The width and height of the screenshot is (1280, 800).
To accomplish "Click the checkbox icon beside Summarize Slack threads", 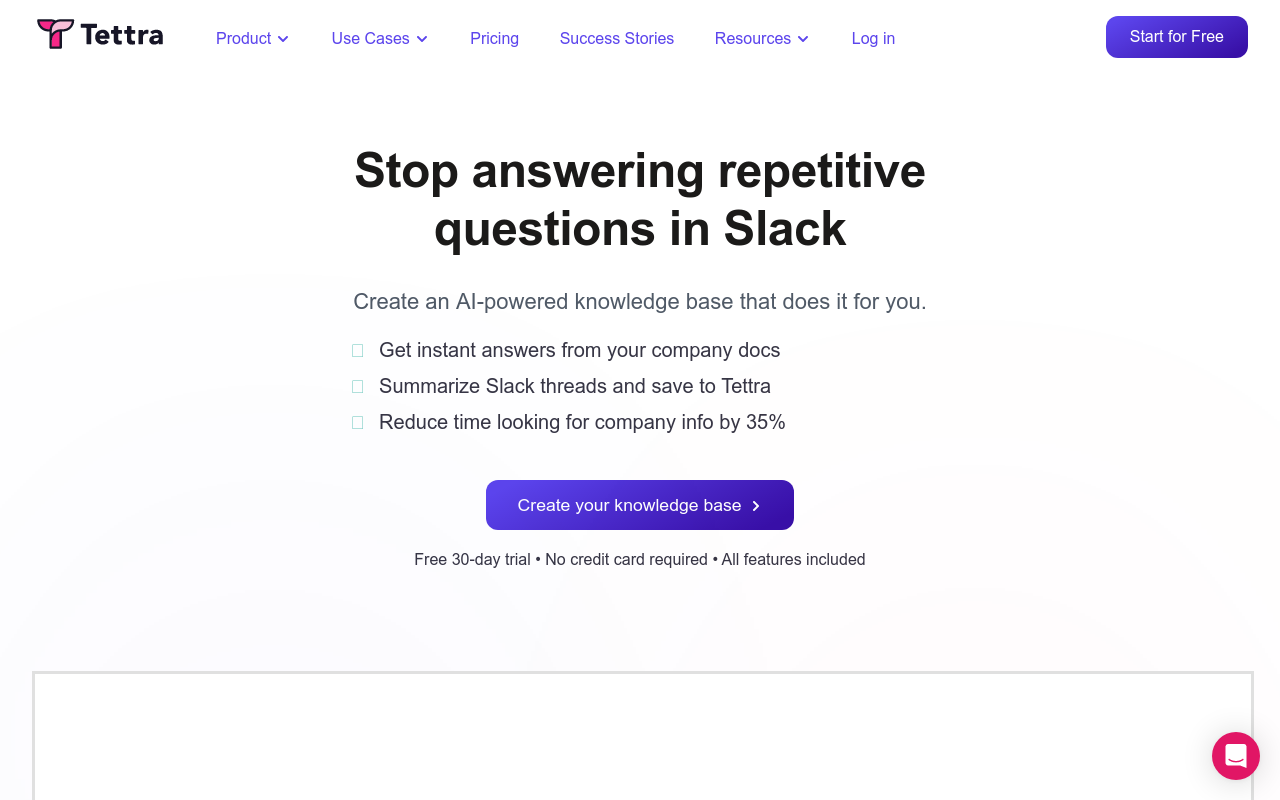I will pos(357,387).
